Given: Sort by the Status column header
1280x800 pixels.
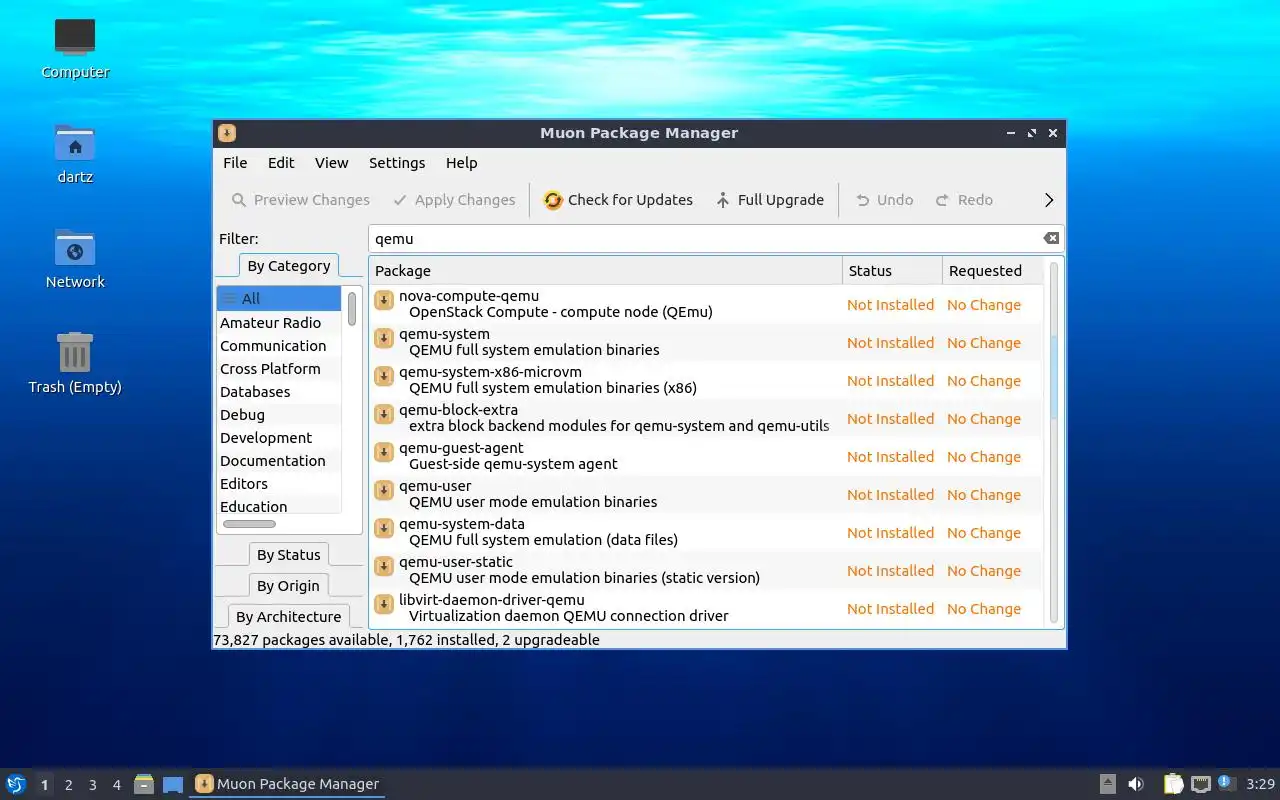Looking at the screenshot, I should (892, 271).
